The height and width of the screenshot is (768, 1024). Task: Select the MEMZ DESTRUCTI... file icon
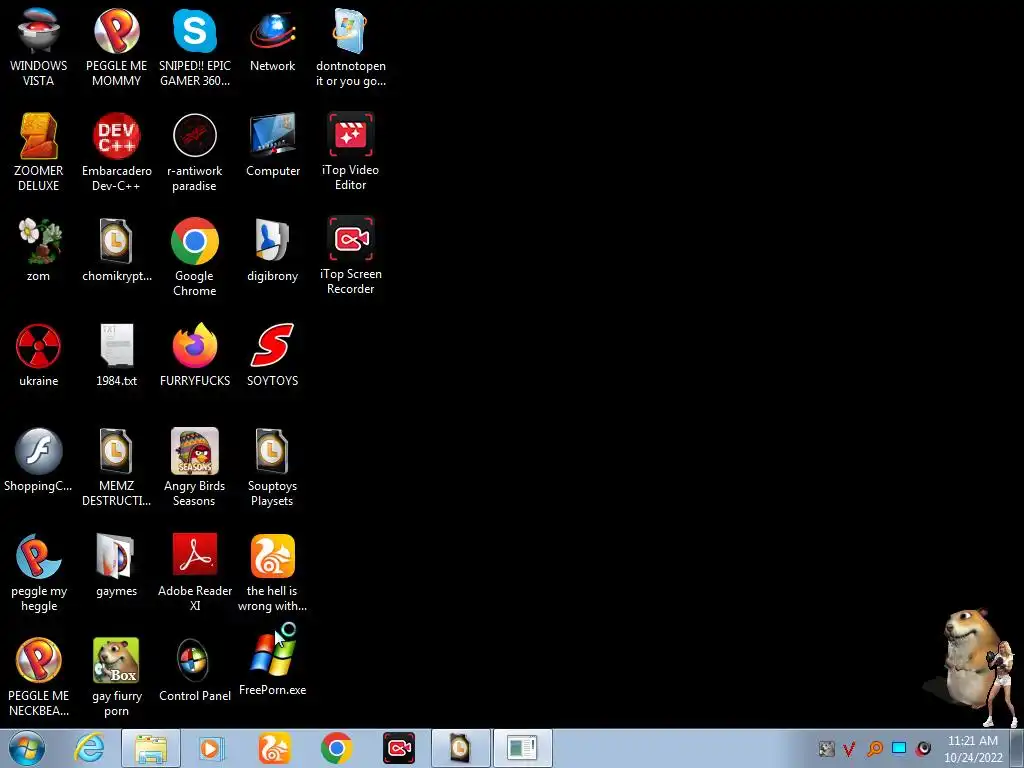[116, 468]
